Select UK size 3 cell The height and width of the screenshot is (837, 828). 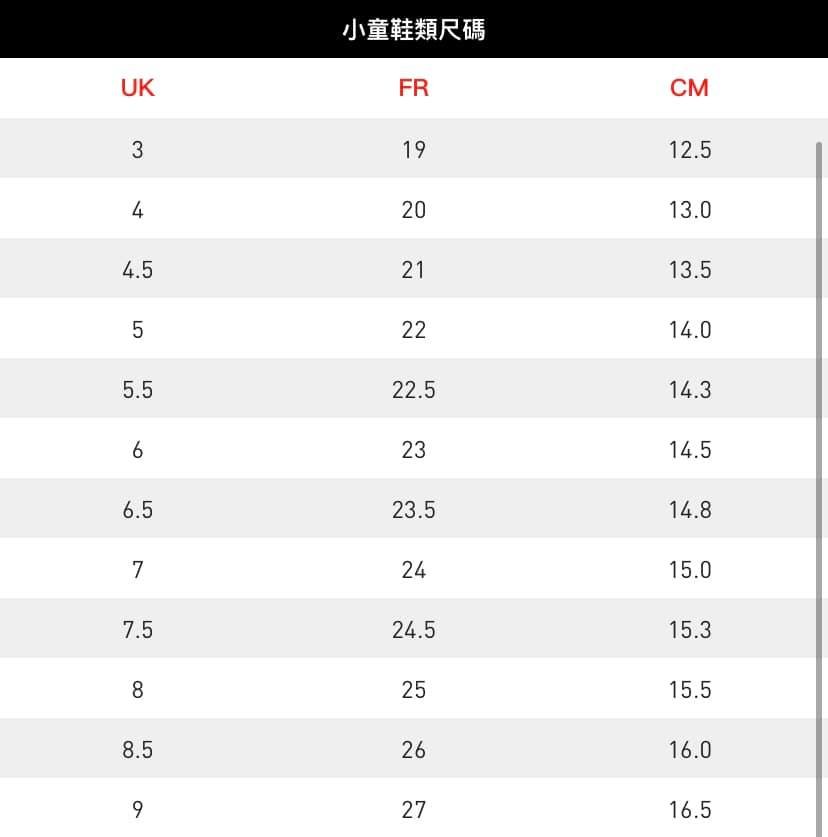pos(138,150)
